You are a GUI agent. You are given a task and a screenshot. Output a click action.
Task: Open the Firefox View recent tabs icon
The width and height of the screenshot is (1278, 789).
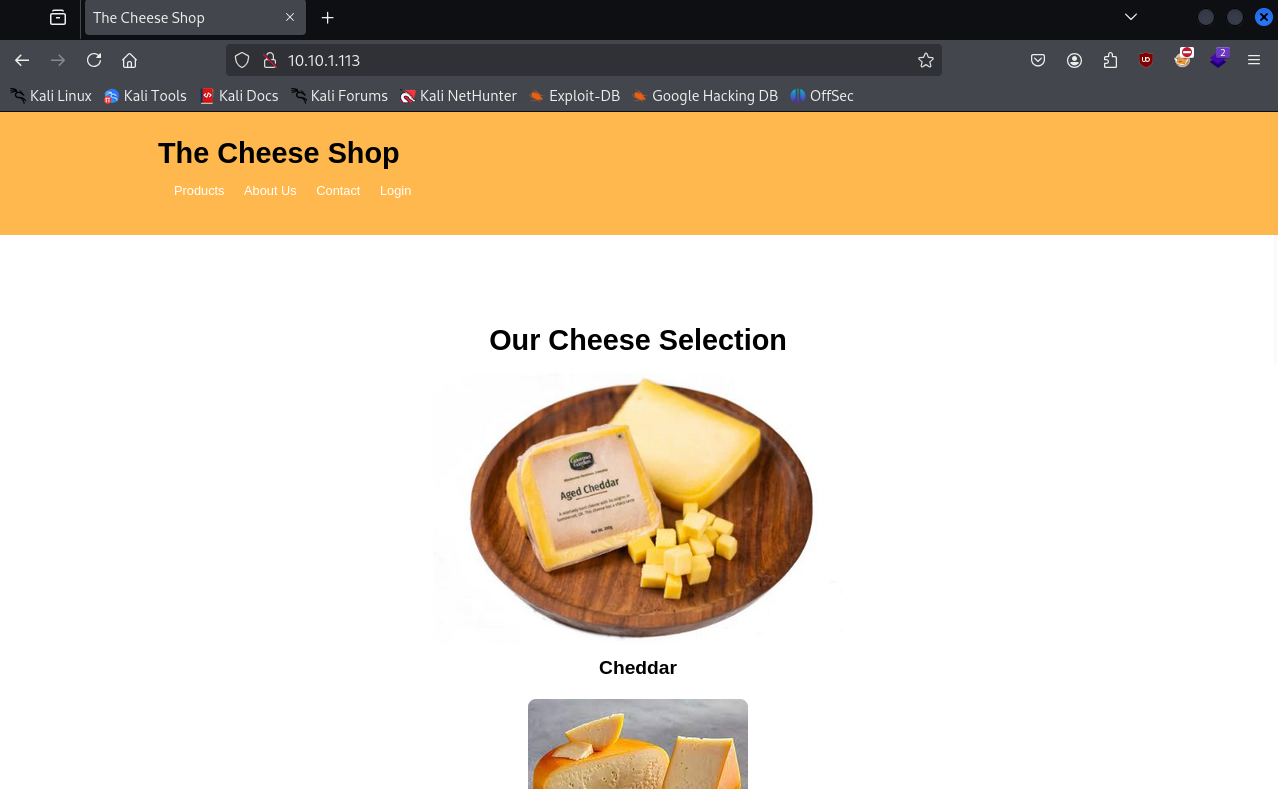58,17
